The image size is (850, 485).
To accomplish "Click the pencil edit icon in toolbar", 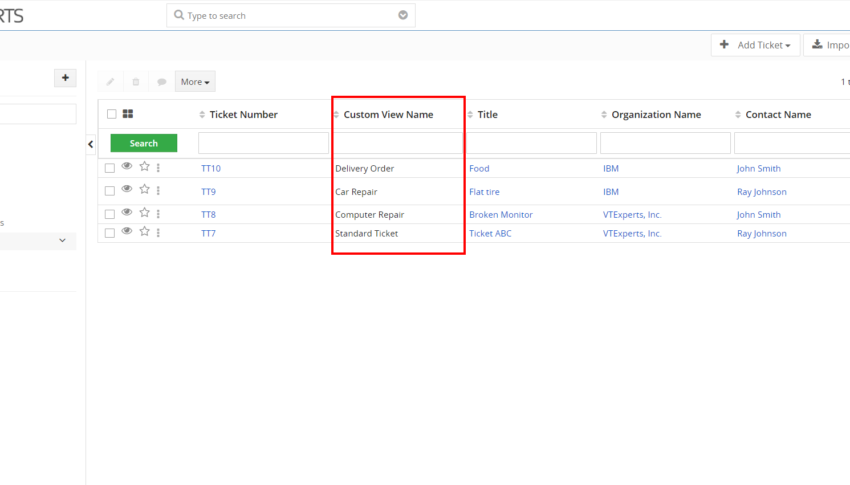I will pyautogui.click(x=110, y=82).
